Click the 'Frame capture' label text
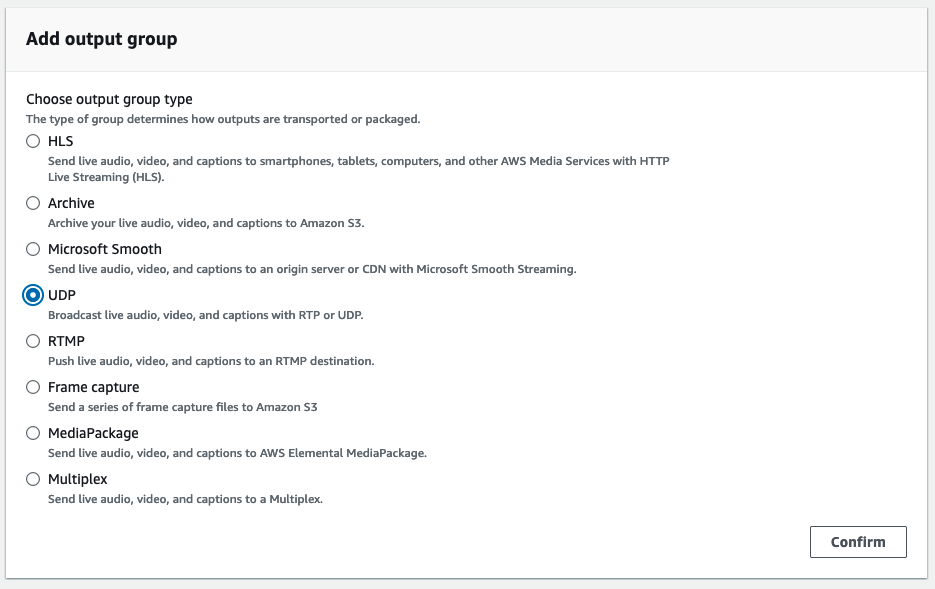The height and width of the screenshot is (589, 935). click(x=93, y=387)
